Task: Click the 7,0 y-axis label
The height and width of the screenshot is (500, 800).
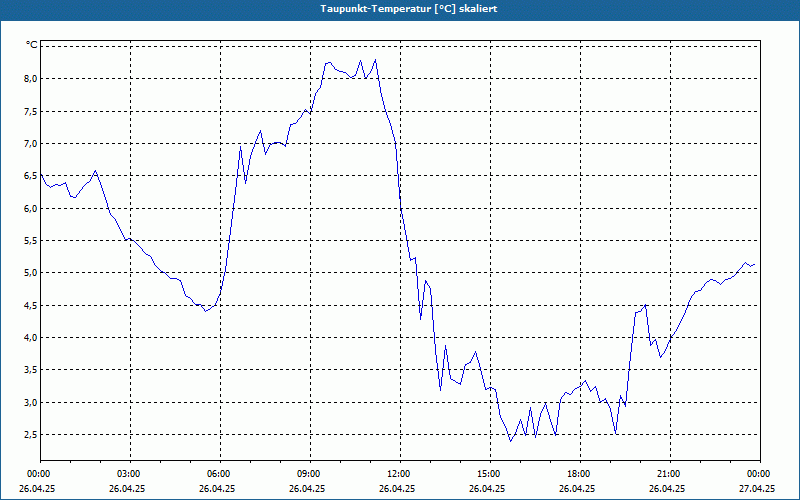Action: [31, 143]
